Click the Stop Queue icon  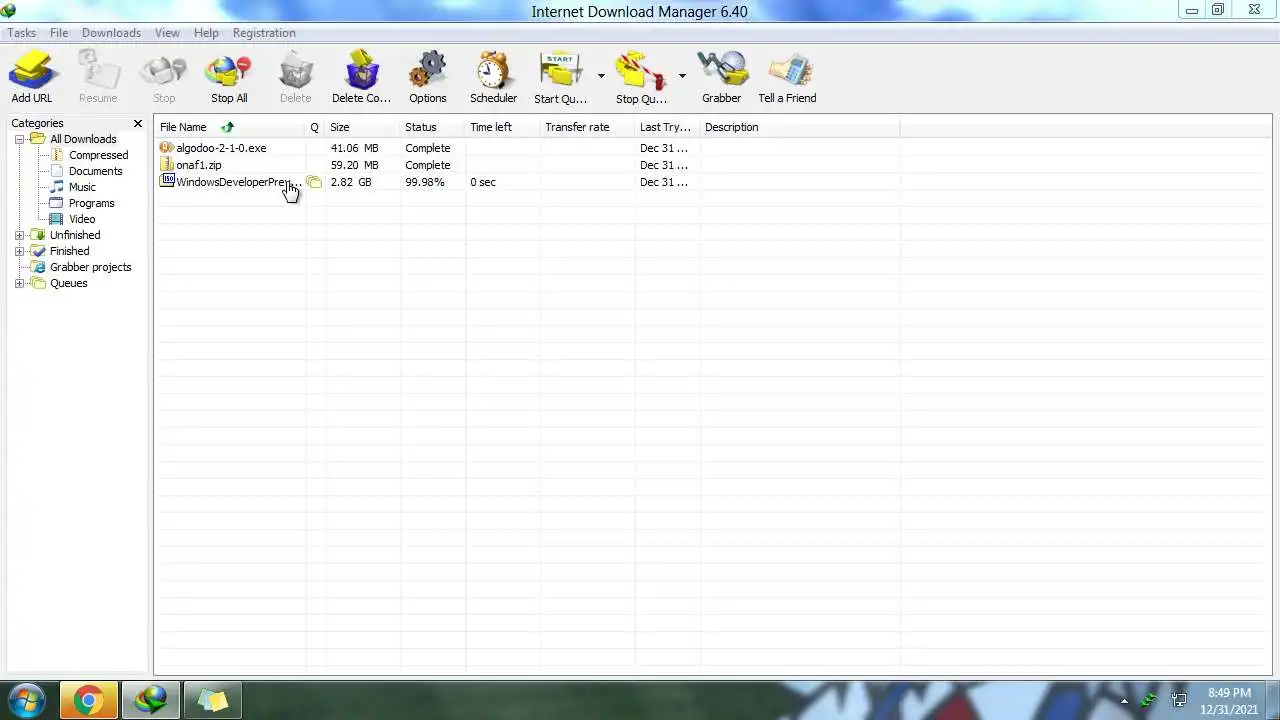point(641,70)
